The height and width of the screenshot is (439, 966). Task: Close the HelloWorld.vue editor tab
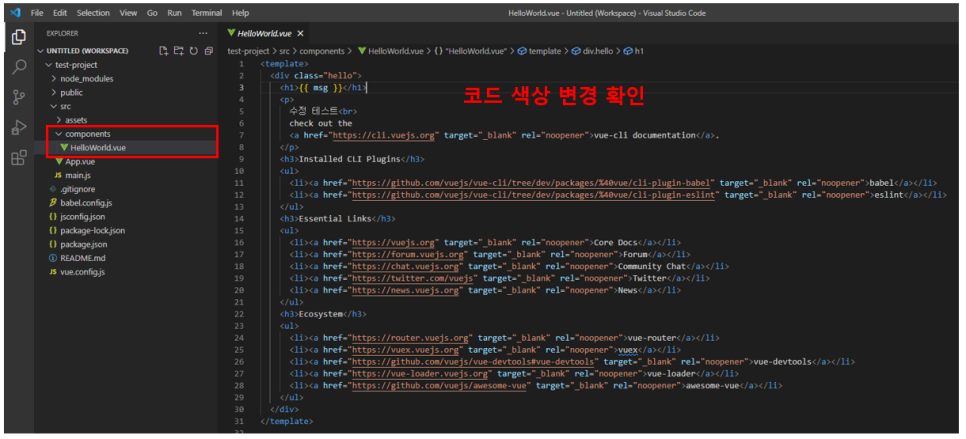[300, 33]
